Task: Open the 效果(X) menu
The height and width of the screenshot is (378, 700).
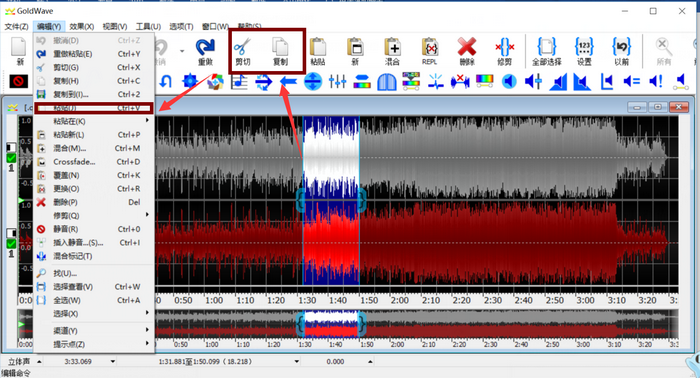Action: (81, 27)
